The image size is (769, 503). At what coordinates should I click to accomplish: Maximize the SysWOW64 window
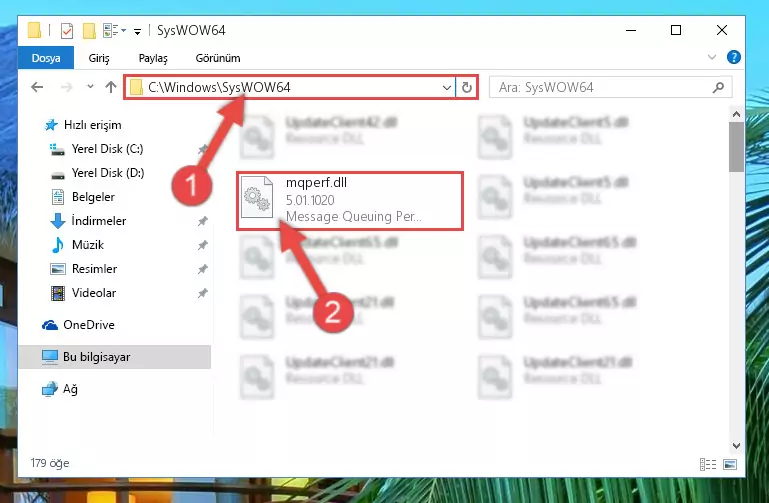point(676,30)
